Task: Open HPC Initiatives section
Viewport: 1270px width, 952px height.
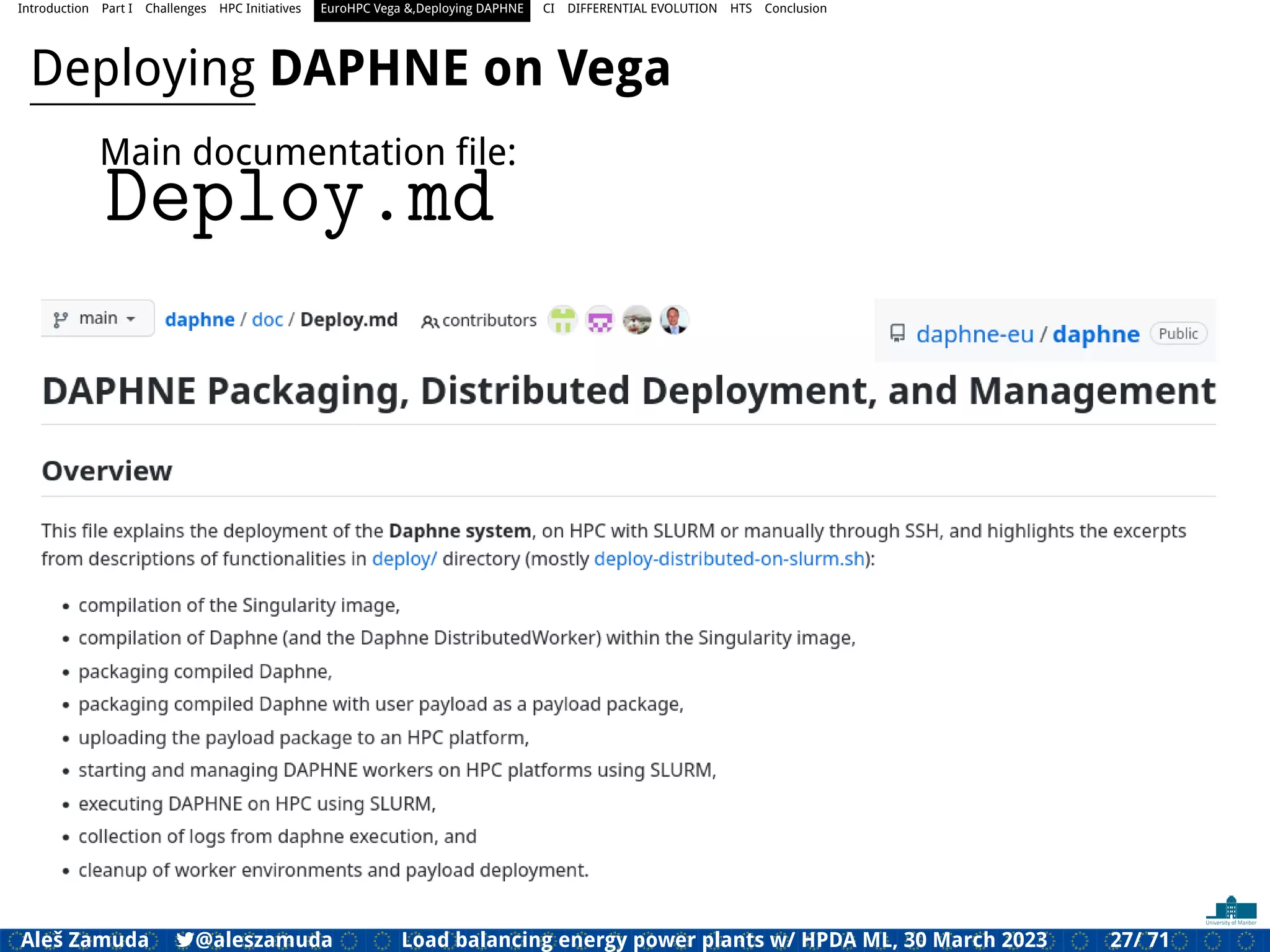Action: pyautogui.click(x=260, y=9)
